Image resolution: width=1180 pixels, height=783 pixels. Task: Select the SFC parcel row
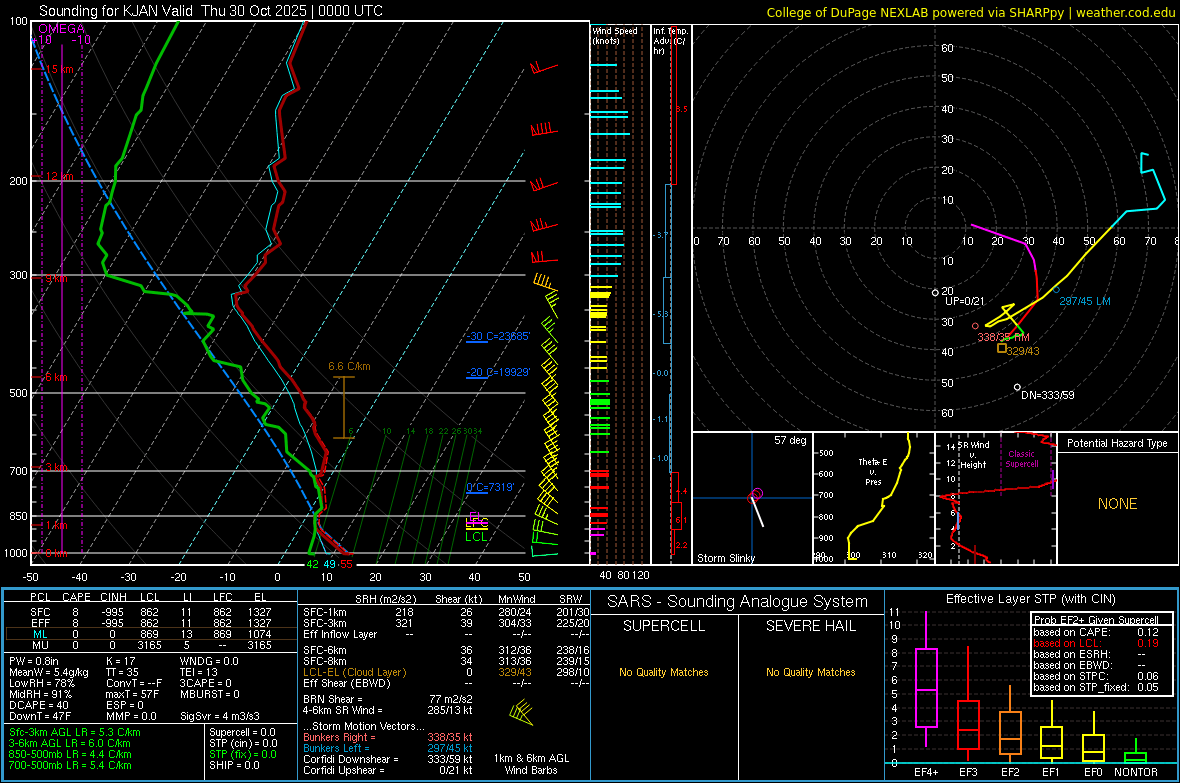coord(150,613)
